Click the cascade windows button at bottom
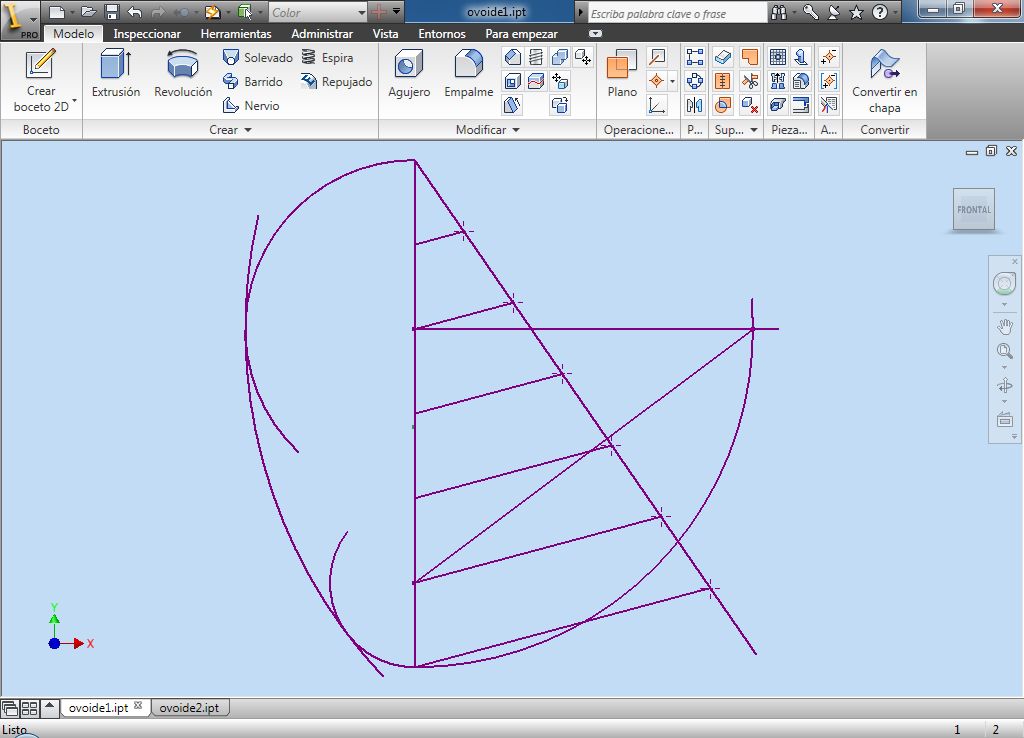This screenshot has width=1024, height=738. 10,708
